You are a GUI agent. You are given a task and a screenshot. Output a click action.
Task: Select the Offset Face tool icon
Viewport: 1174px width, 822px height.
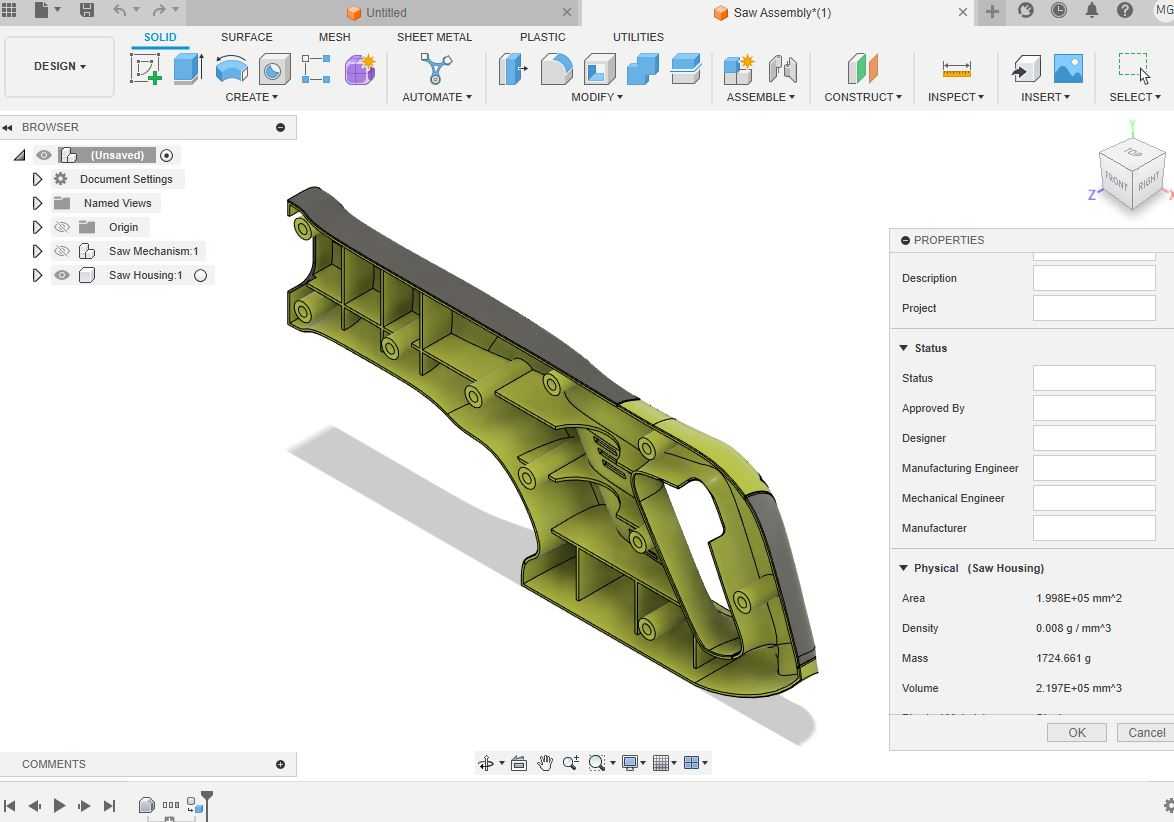(x=686, y=69)
